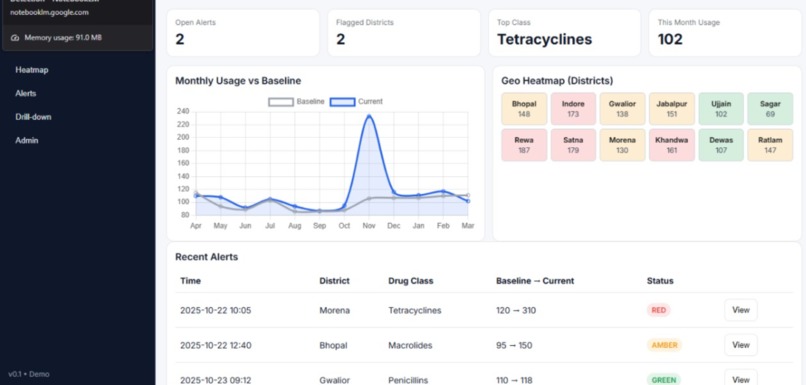This screenshot has height=385, width=806.
Task: Go to the Drill-down page
Action: click(x=33, y=117)
